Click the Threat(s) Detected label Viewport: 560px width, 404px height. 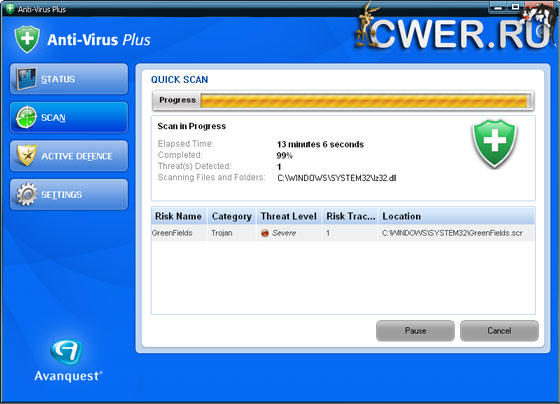pyautogui.click(x=194, y=166)
